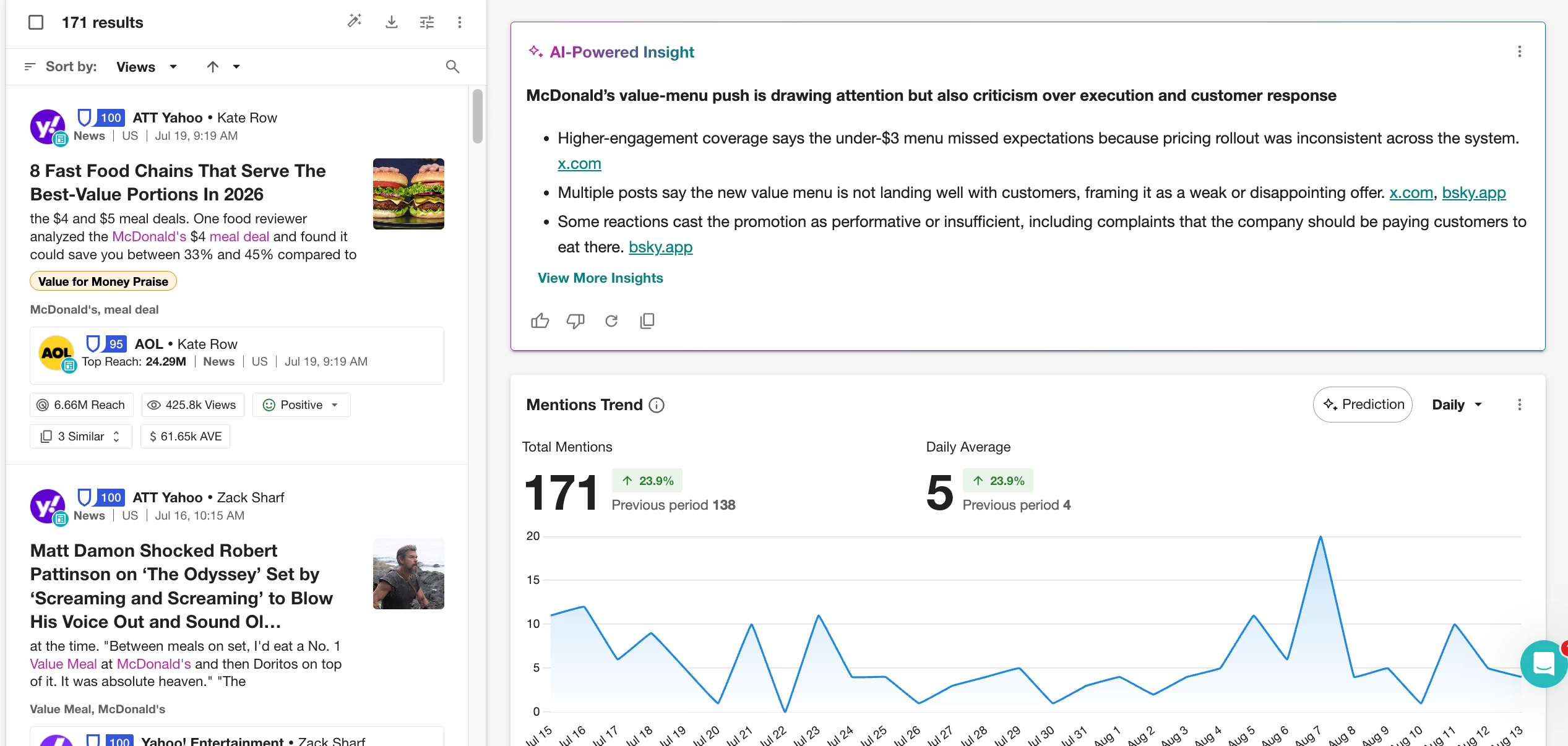Click the Daily Average 23.9% increase badge
The image size is (1568, 746).
coord(998,481)
